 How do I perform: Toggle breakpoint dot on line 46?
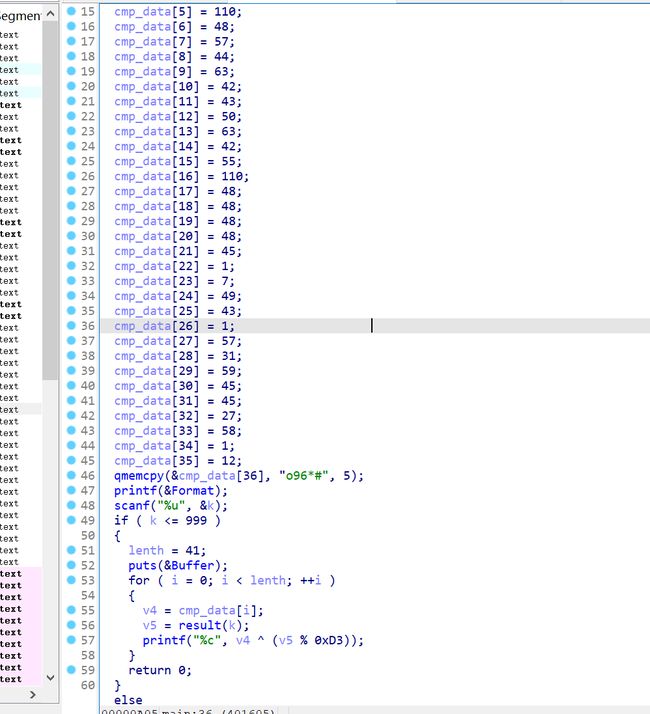(x=71, y=475)
